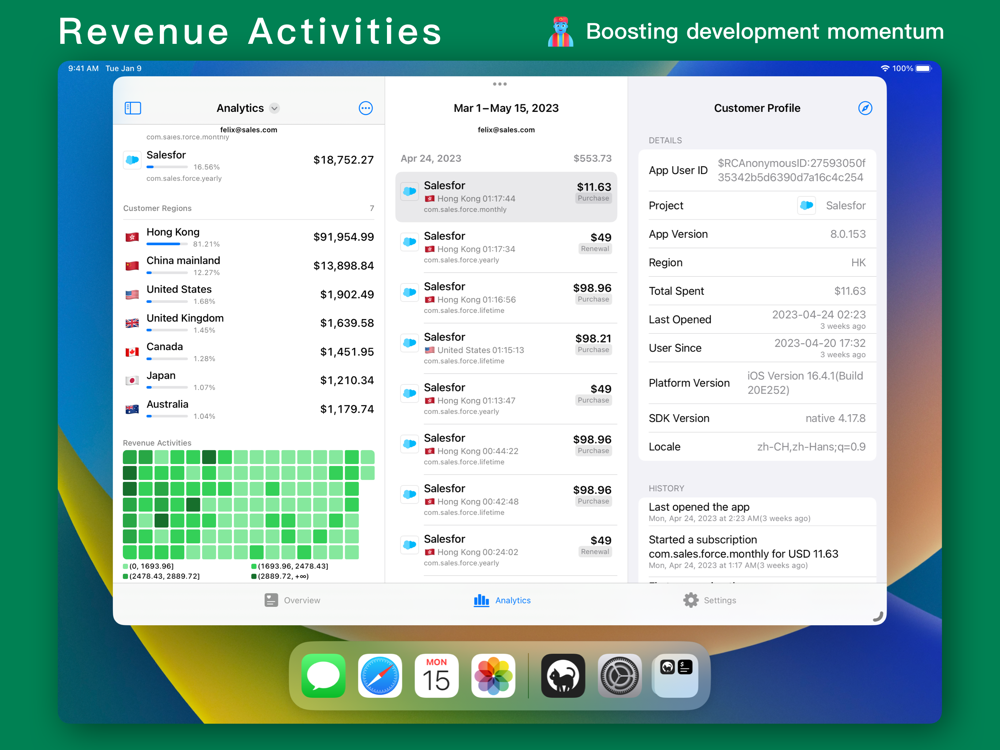
Task: Select the $98.96 transaction at 00:42:48
Action: click(506, 499)
